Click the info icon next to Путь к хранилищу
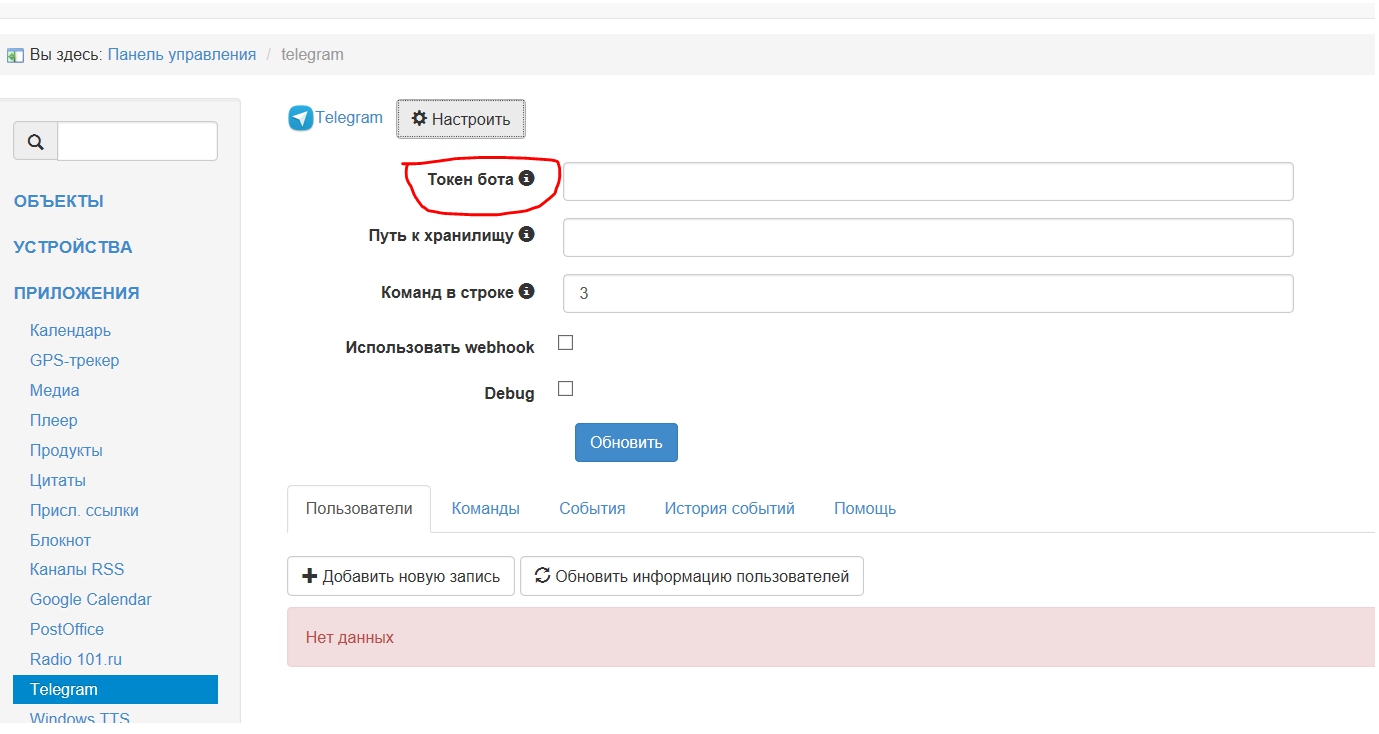Screen dimensions: 1379x734 [526, 235]
